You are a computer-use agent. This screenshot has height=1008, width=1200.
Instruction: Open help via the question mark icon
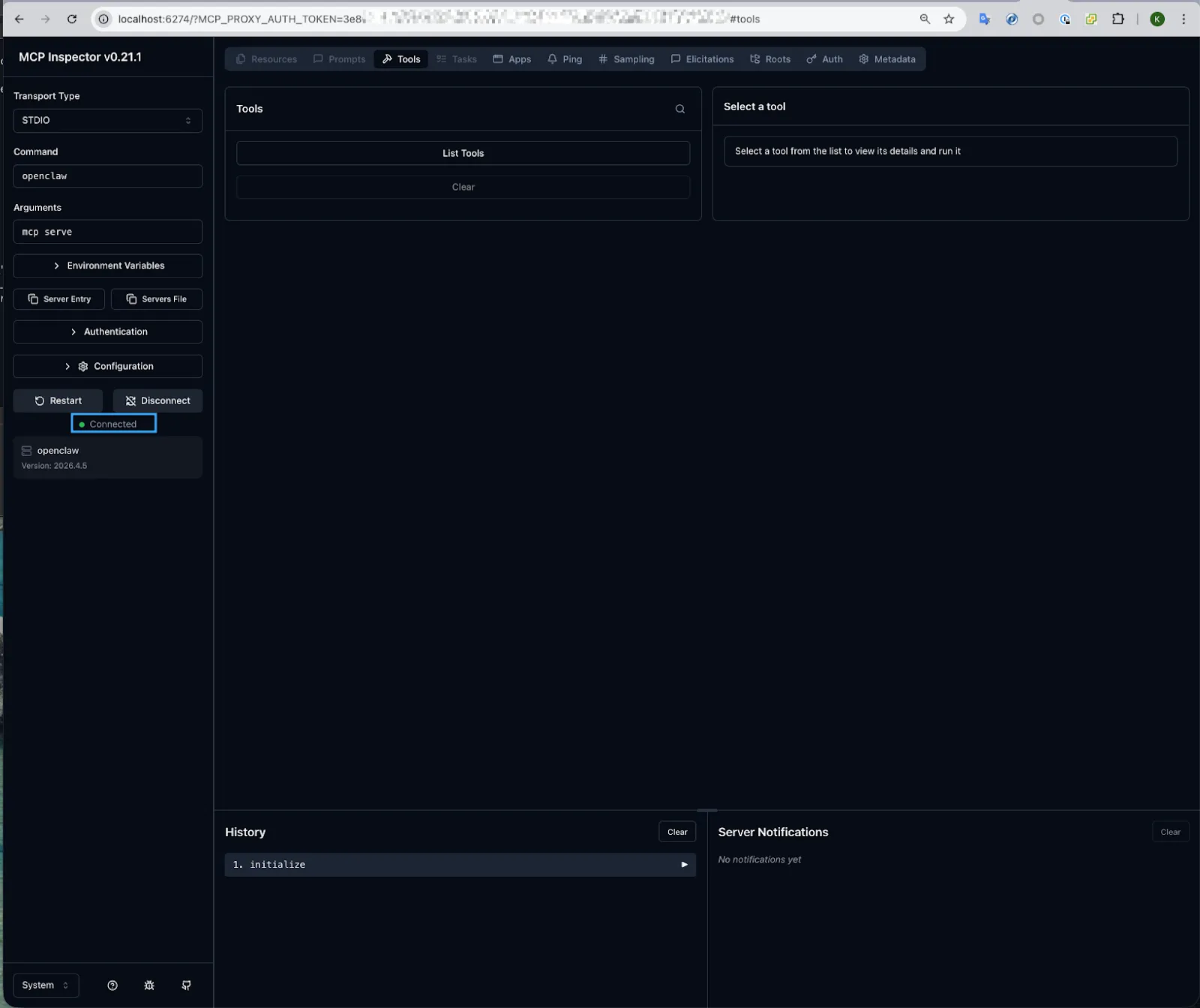(x=112, y=985)
